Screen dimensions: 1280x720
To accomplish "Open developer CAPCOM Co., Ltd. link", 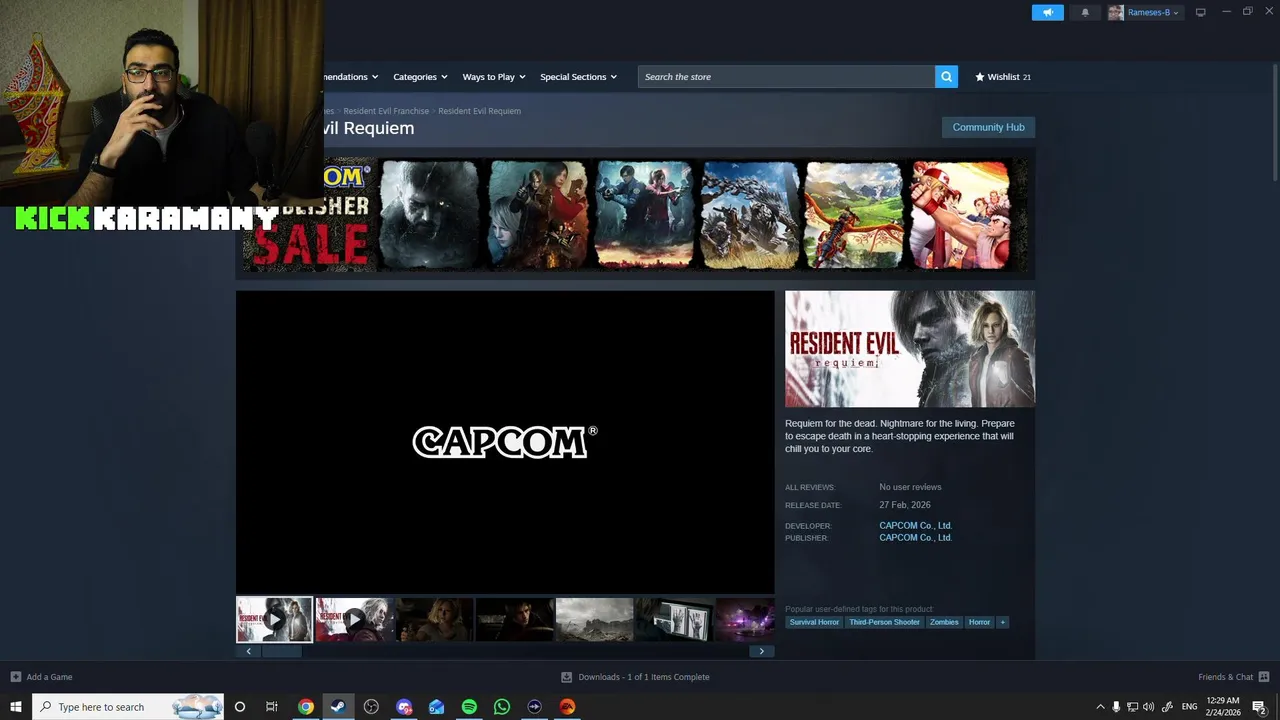I will pyautogui.click(x=915, y=525).
